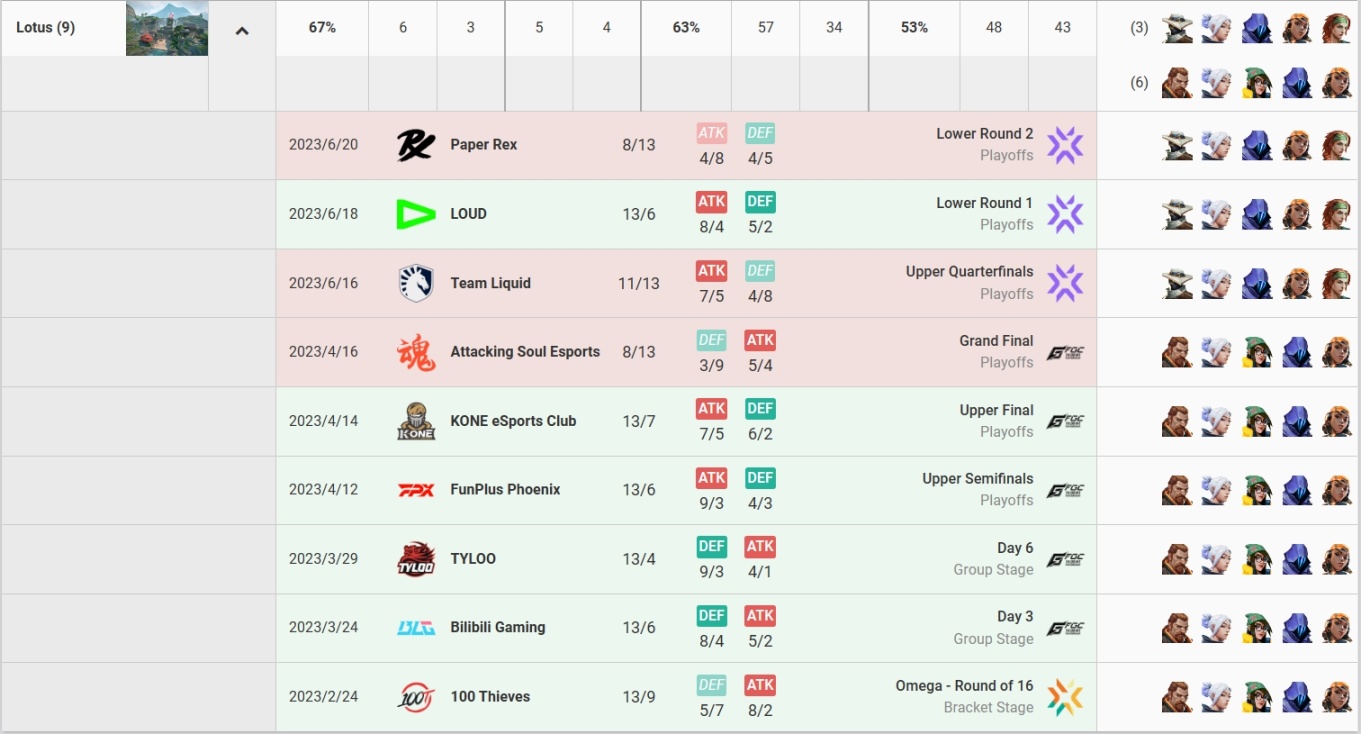Open the TYLOO team name link
1361x734 pixels.
tap(473, 559)
